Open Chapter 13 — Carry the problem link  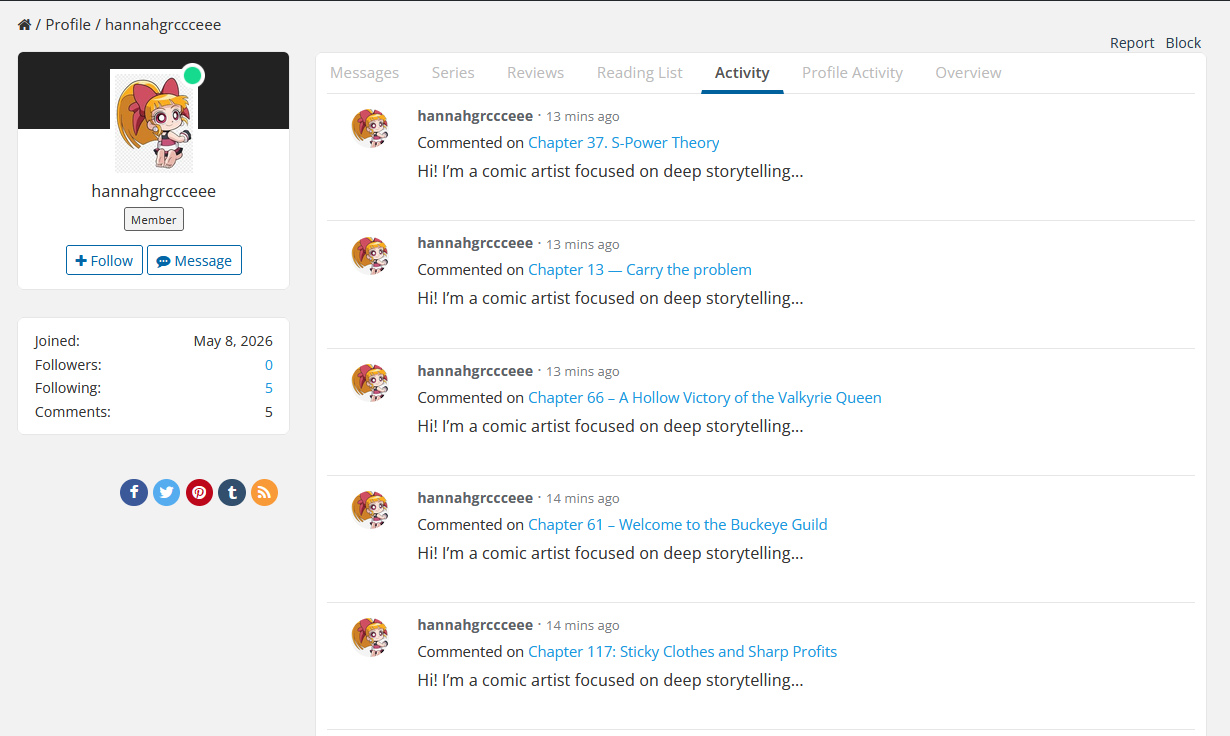coord(640,269)
